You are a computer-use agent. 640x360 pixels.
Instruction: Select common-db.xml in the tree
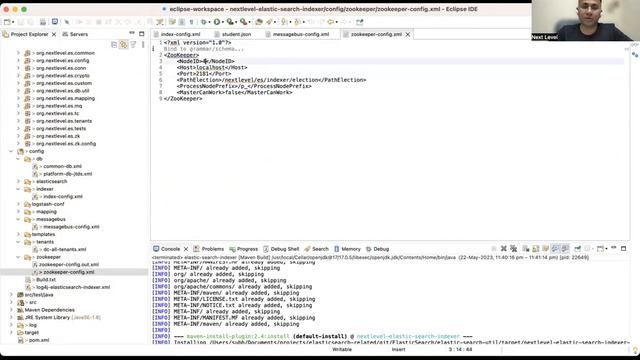62,166
